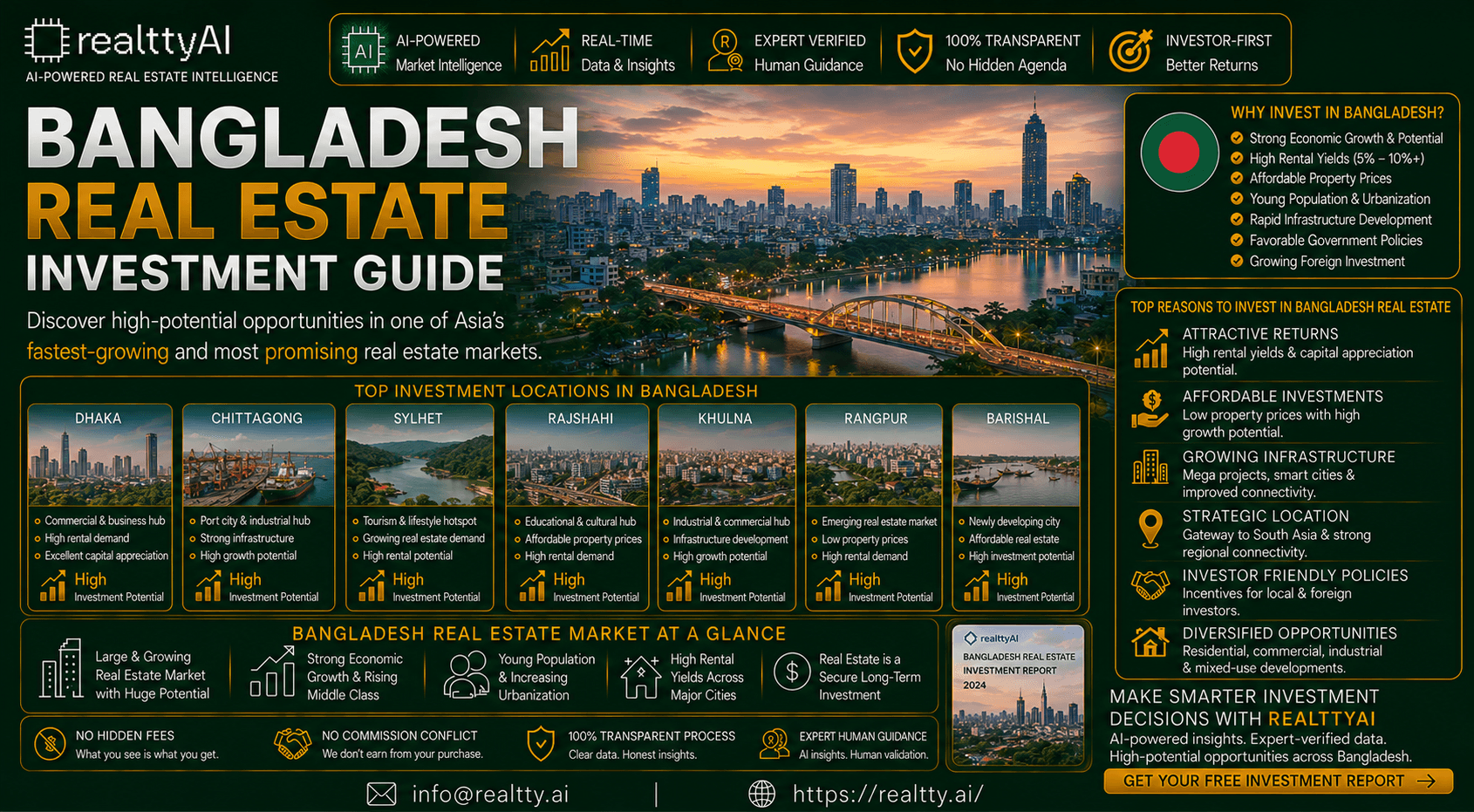
Task: Click the Investor-First target icon
Action: pos(1130,51)
